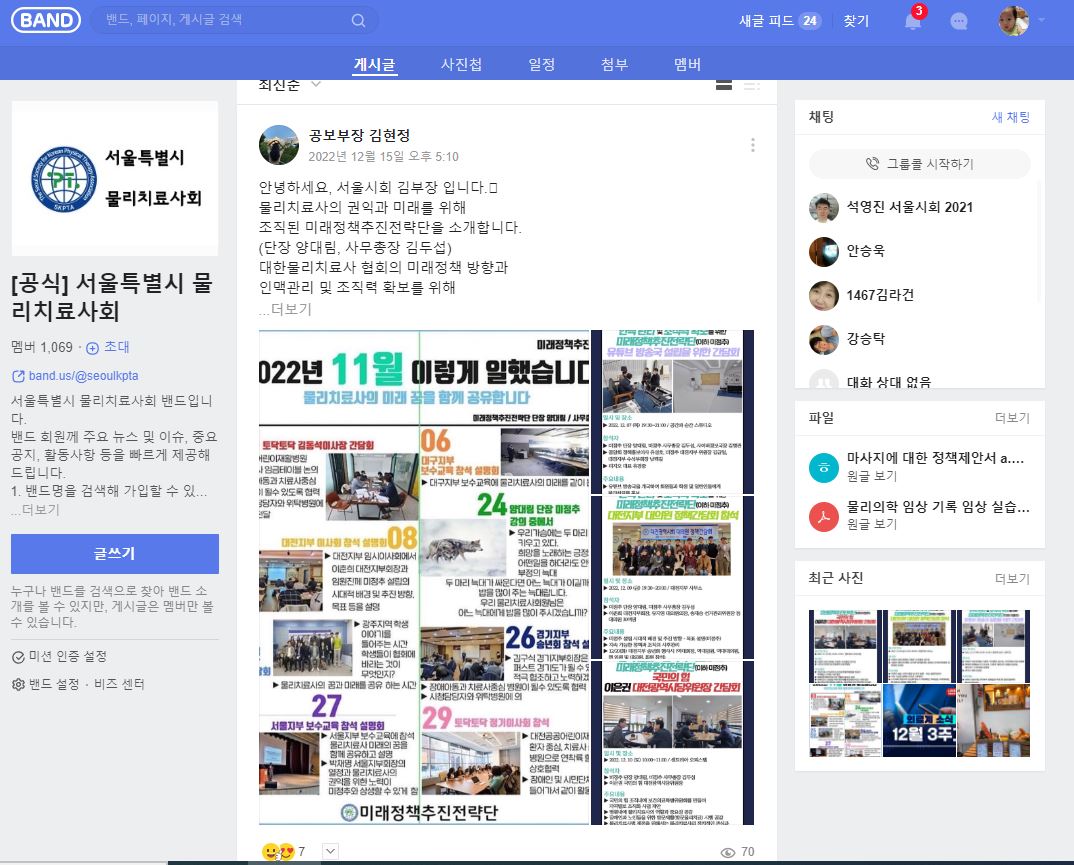1074x865 pixels.
Task: Click the 초대 invite plus icon
Action: tap(92, 348)
